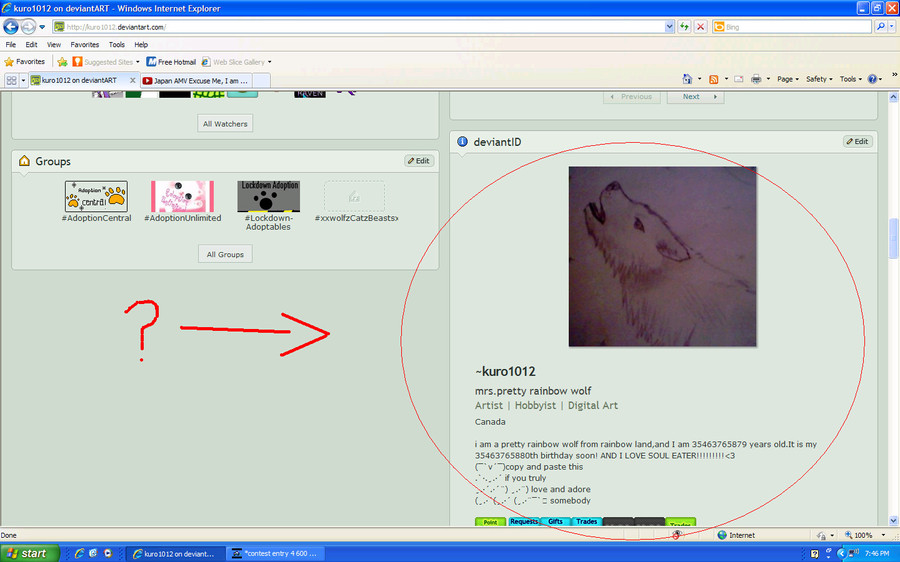Open the #xxwolfzCatzBeastsx group placeholder icon
This screenshot has width=900, height=562.
coord(354,196)
